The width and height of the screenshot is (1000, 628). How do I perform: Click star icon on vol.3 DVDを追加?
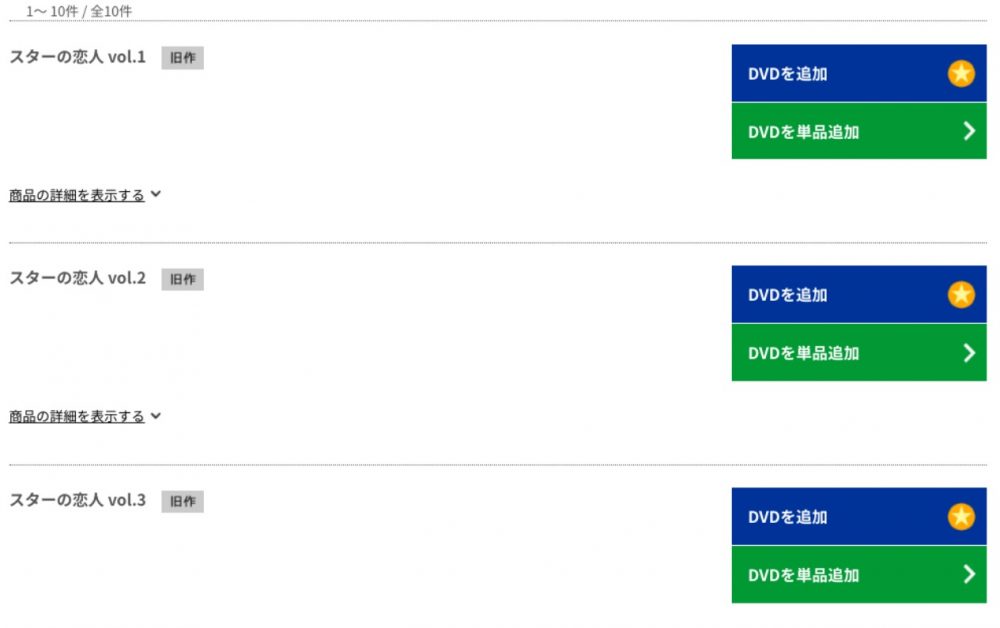960,516
